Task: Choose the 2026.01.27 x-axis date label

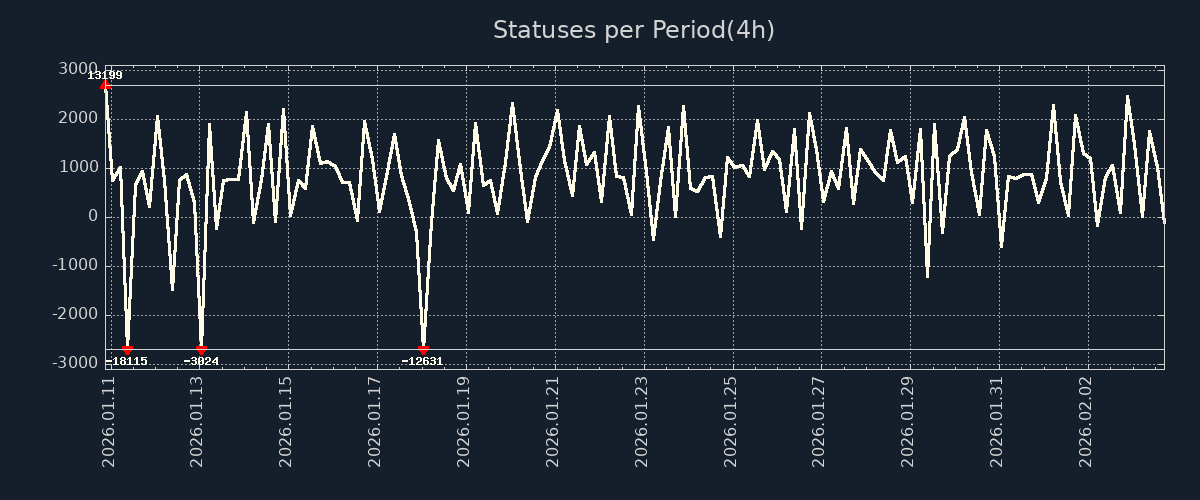Action: pyautogui.click(x=819, y=421)
